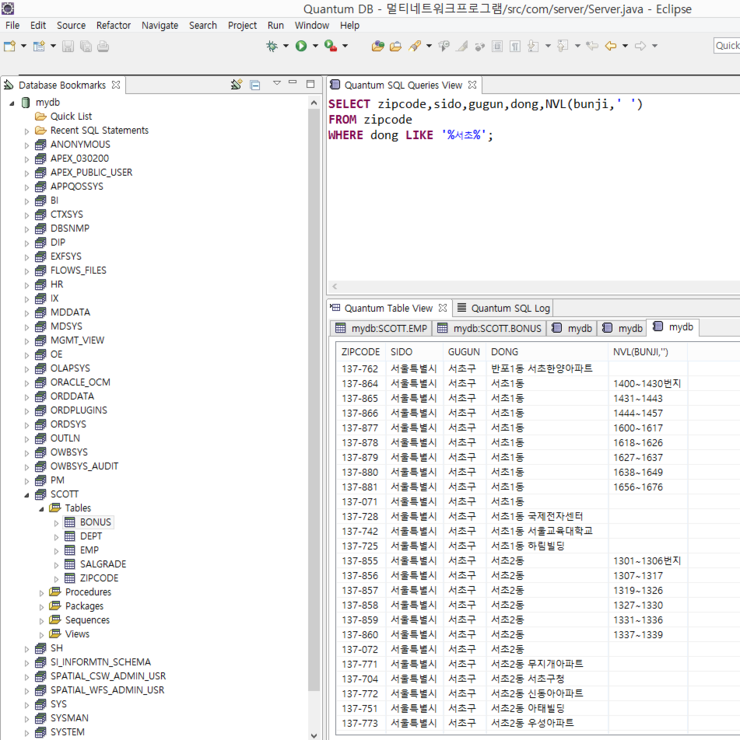This screenshot has width=740, height=740.
Task: Toggle Show Whitespace Characters in toolbar
Action: 514,46
